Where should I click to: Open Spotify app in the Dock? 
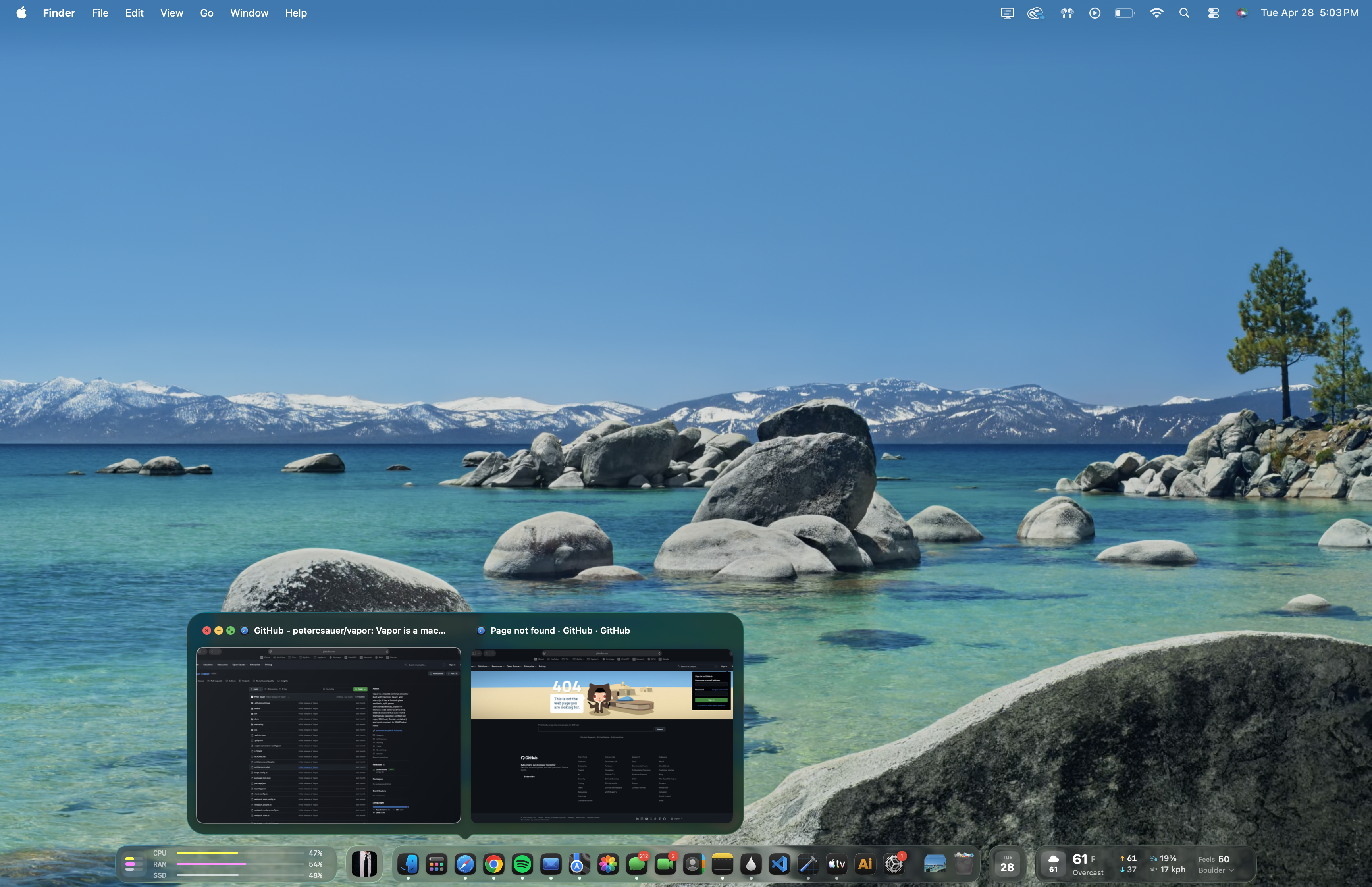click(522, 864)
